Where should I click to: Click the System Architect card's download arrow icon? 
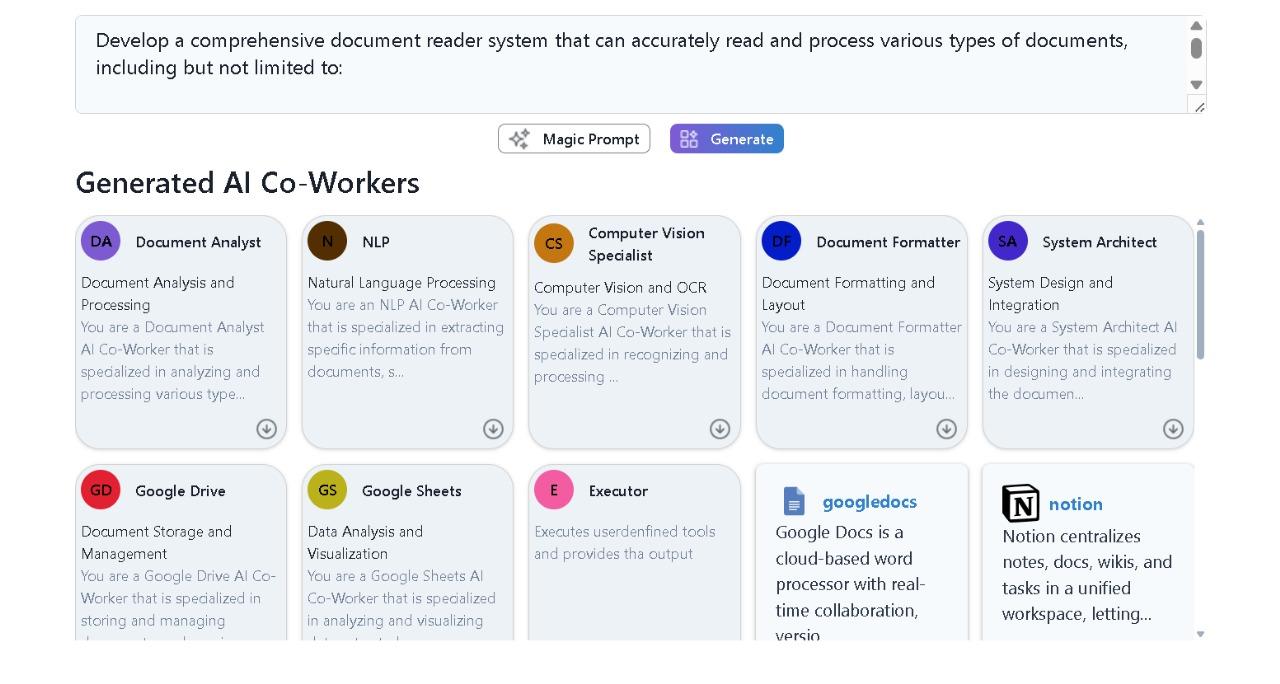pyautogui.click(x=1173, y=429)
